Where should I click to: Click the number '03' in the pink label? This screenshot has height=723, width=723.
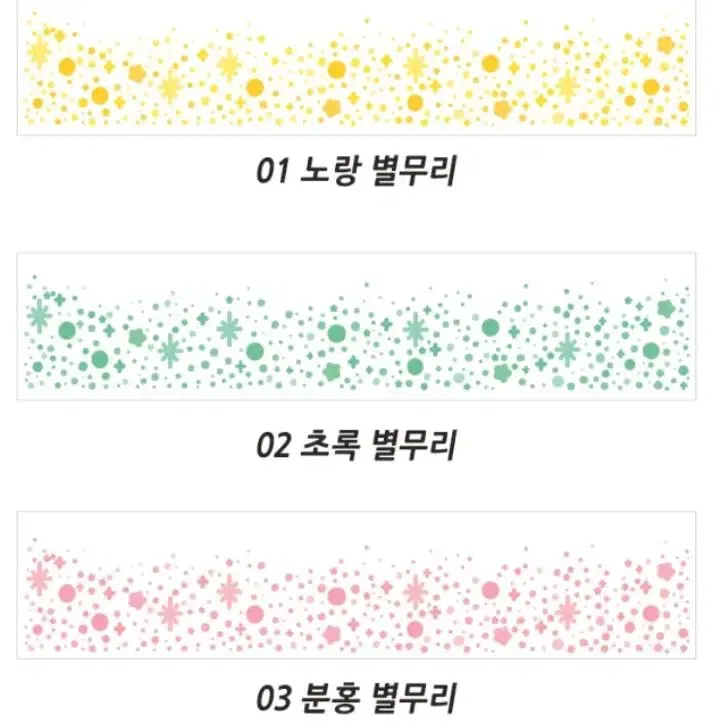tap(273, 698)
